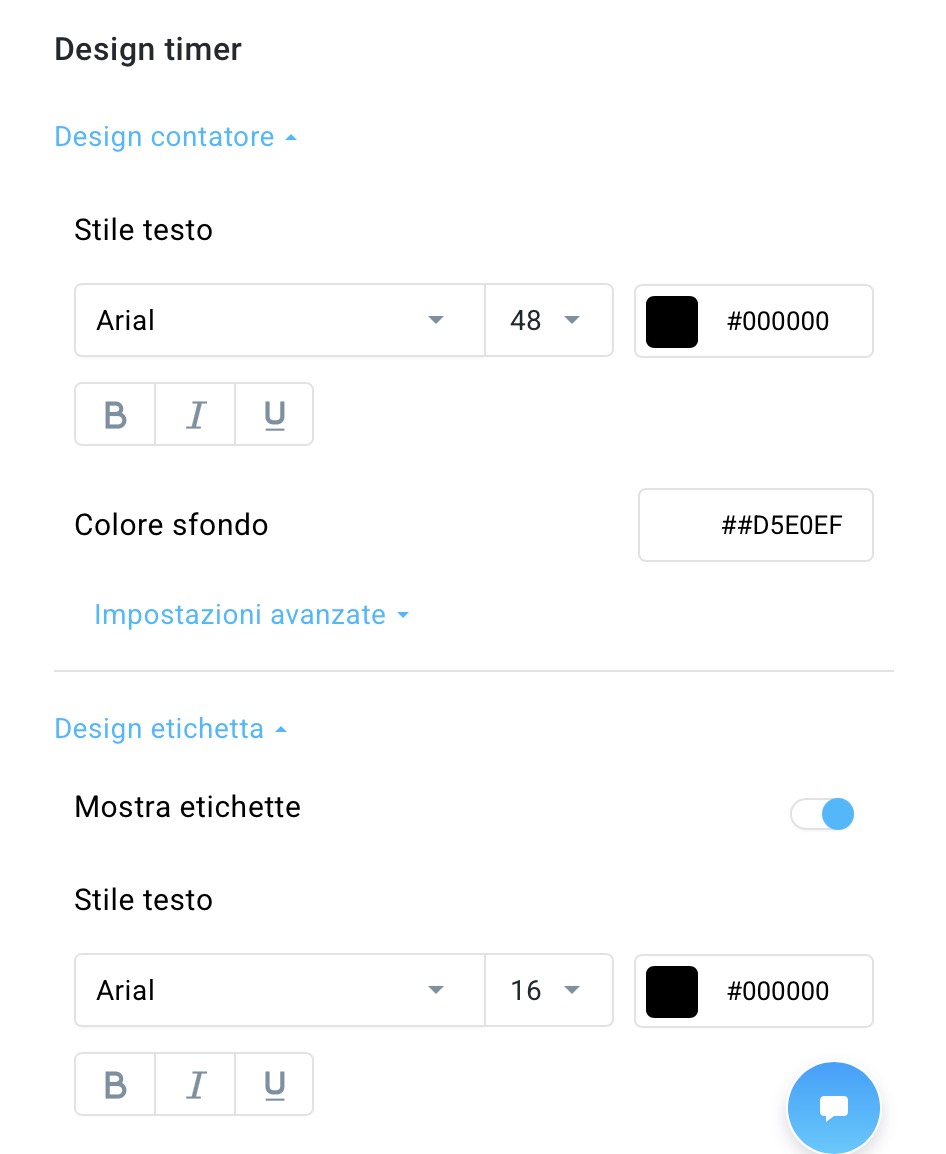The image size is (946, 1154).
Task: Apply bold to the counter text
Action: click(114, 414)
